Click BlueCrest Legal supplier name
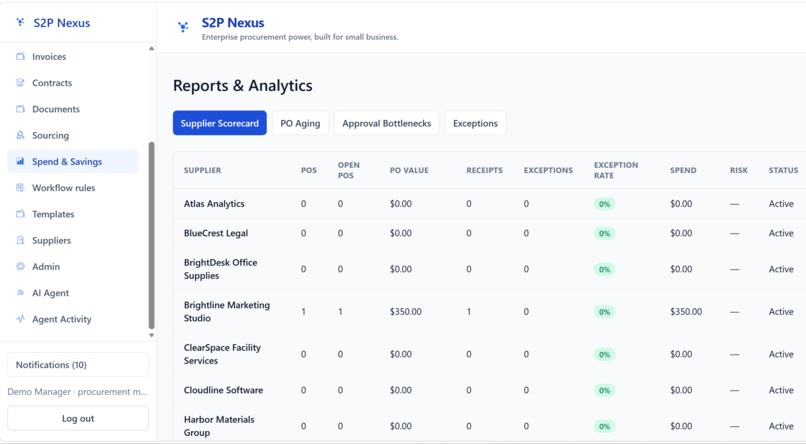806x444 pixels. point(216,233)
